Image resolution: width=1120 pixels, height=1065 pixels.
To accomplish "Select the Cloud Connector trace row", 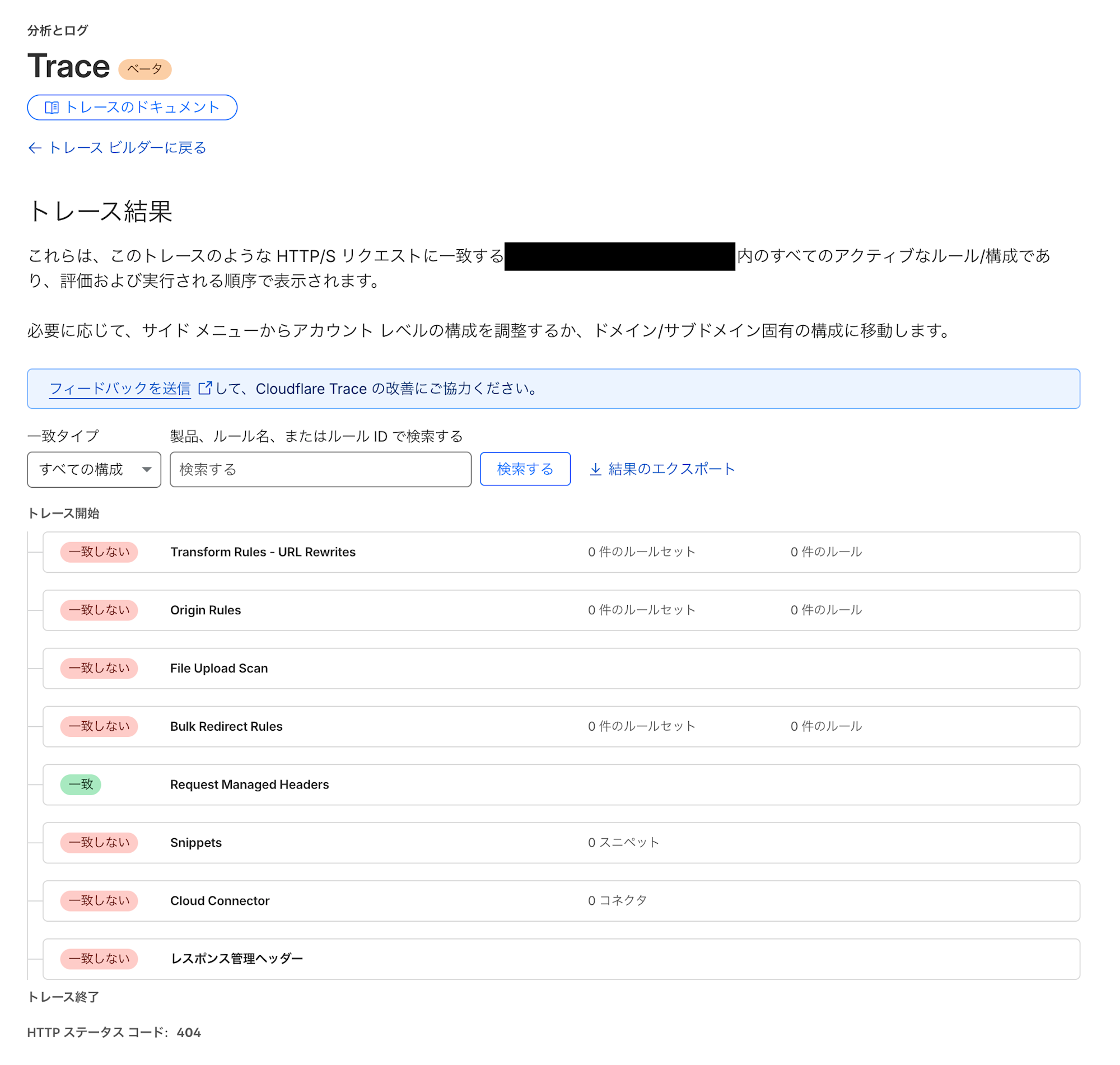I will 220,901.
